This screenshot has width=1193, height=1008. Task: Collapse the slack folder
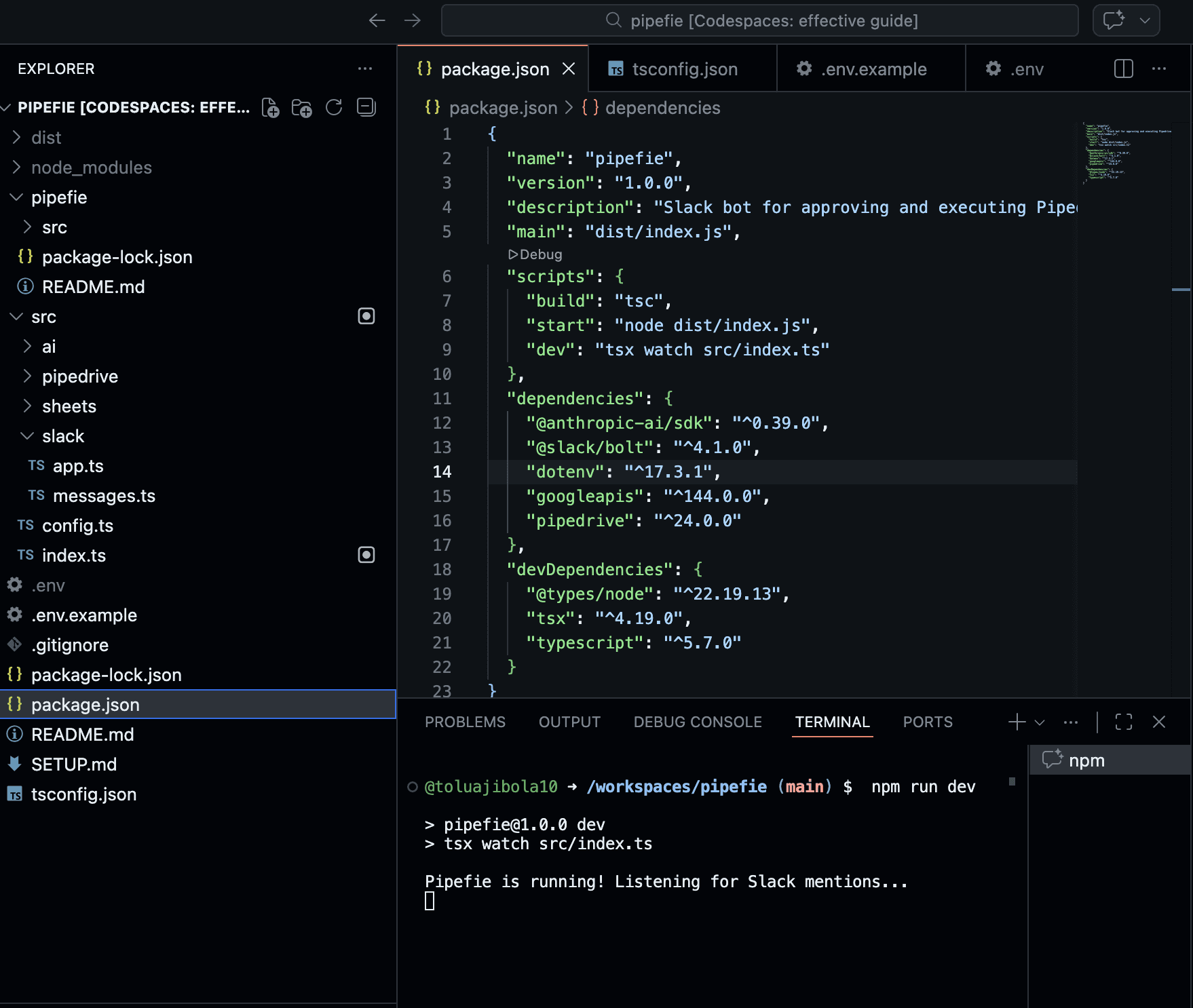63,436
